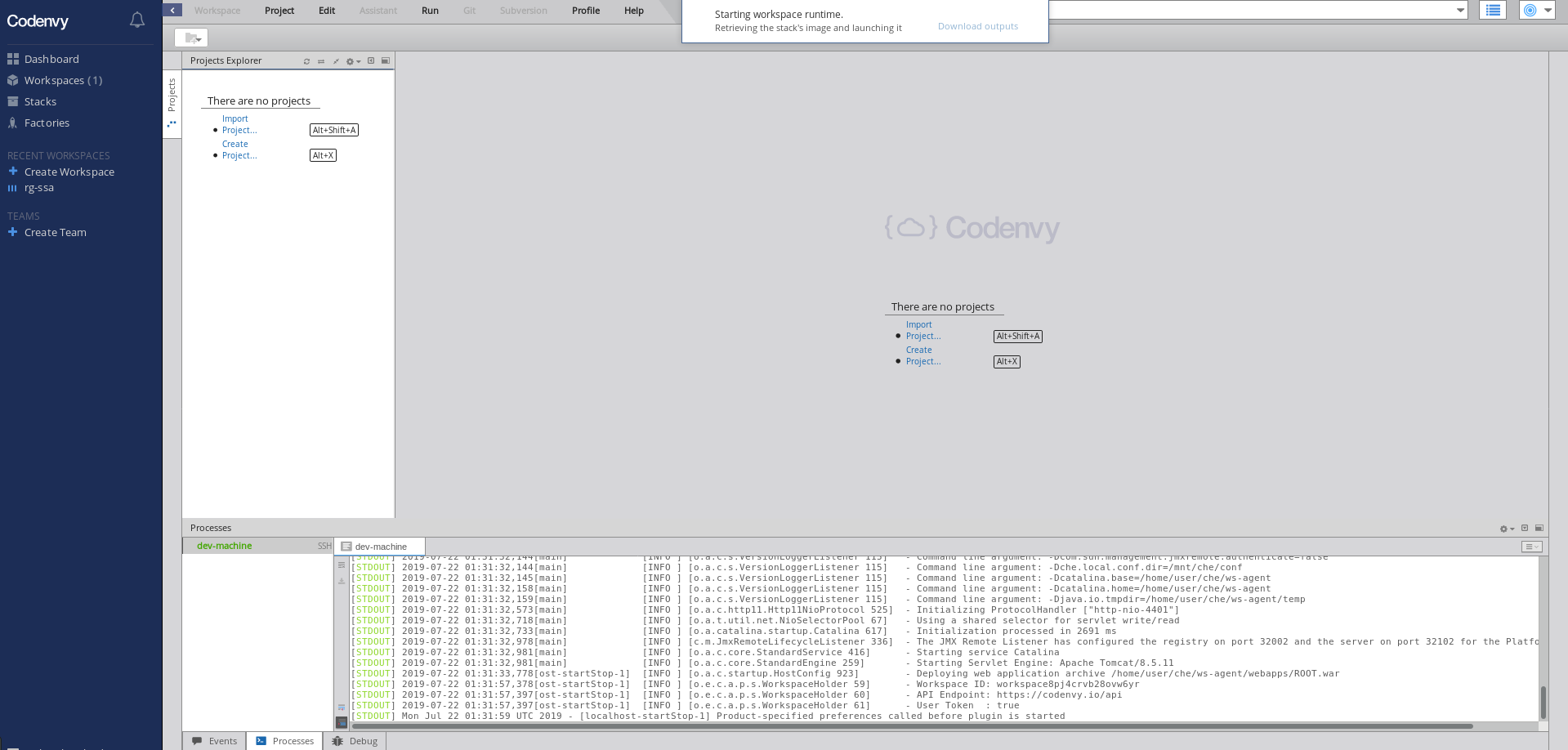Collapse the navigation sidebar with arrow button
The image size is (1568, 750).
[x=172, y=10]
